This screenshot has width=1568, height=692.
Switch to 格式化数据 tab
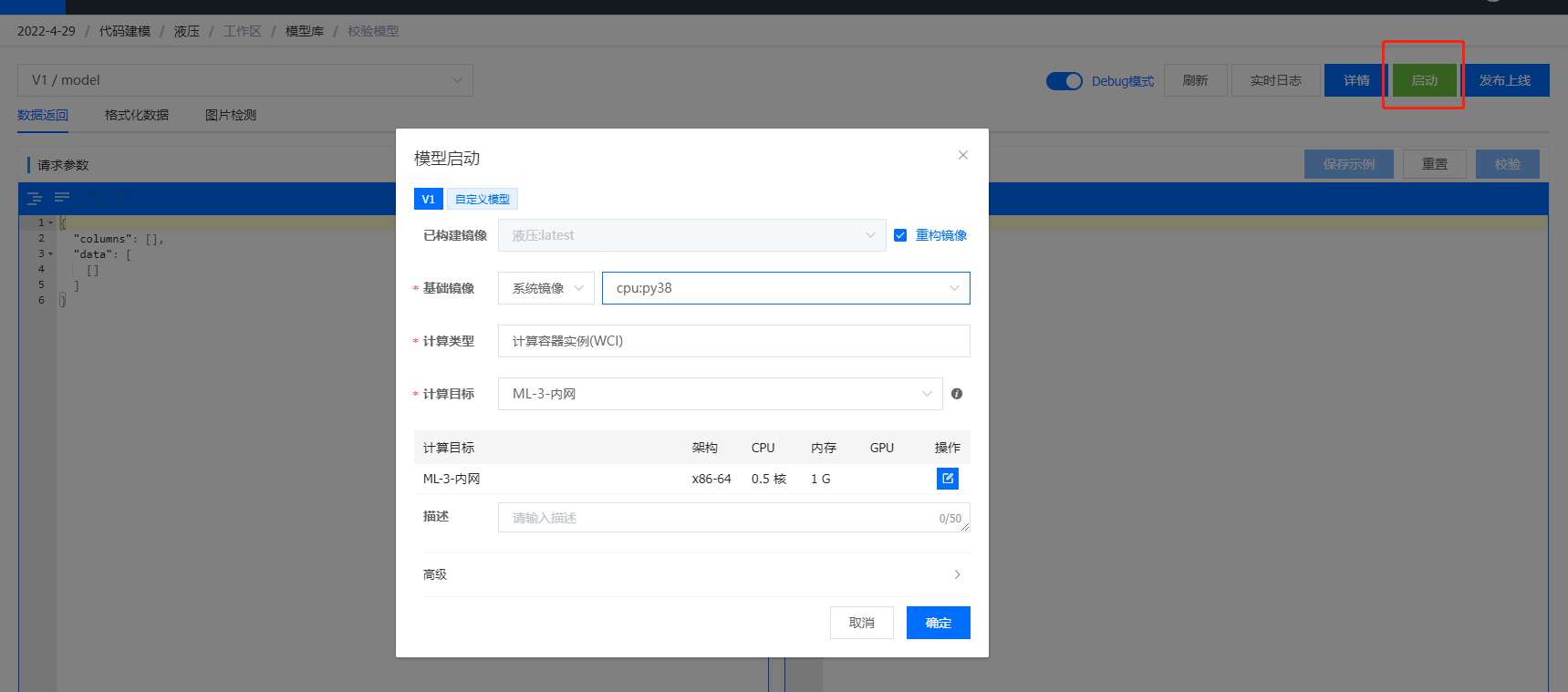[137, 115]
